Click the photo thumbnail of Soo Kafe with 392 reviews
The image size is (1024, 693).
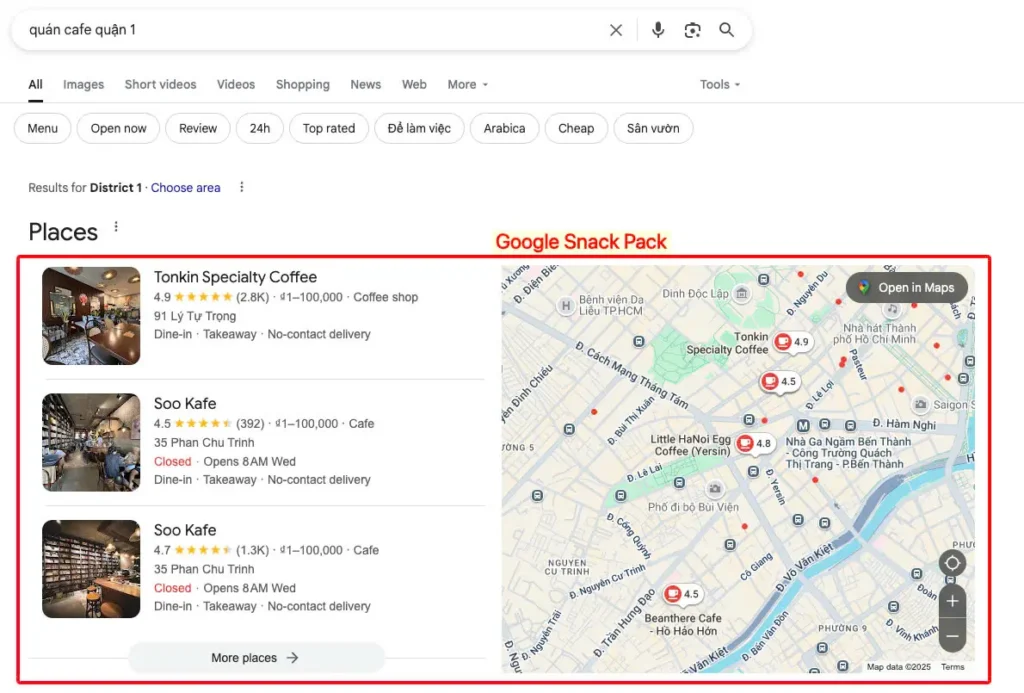pos(91,442)
